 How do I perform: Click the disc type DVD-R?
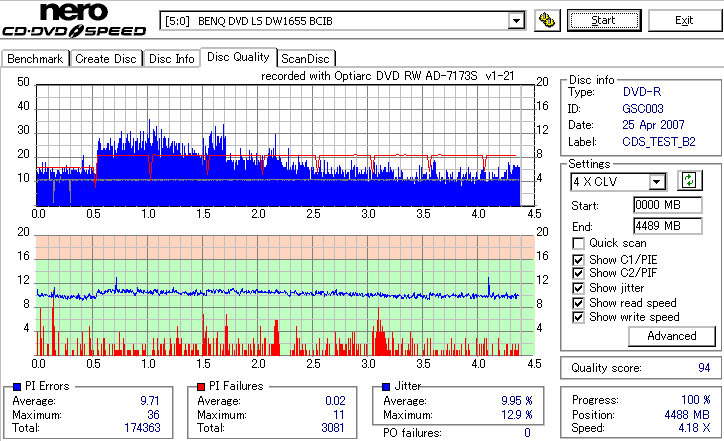[642, 92]
